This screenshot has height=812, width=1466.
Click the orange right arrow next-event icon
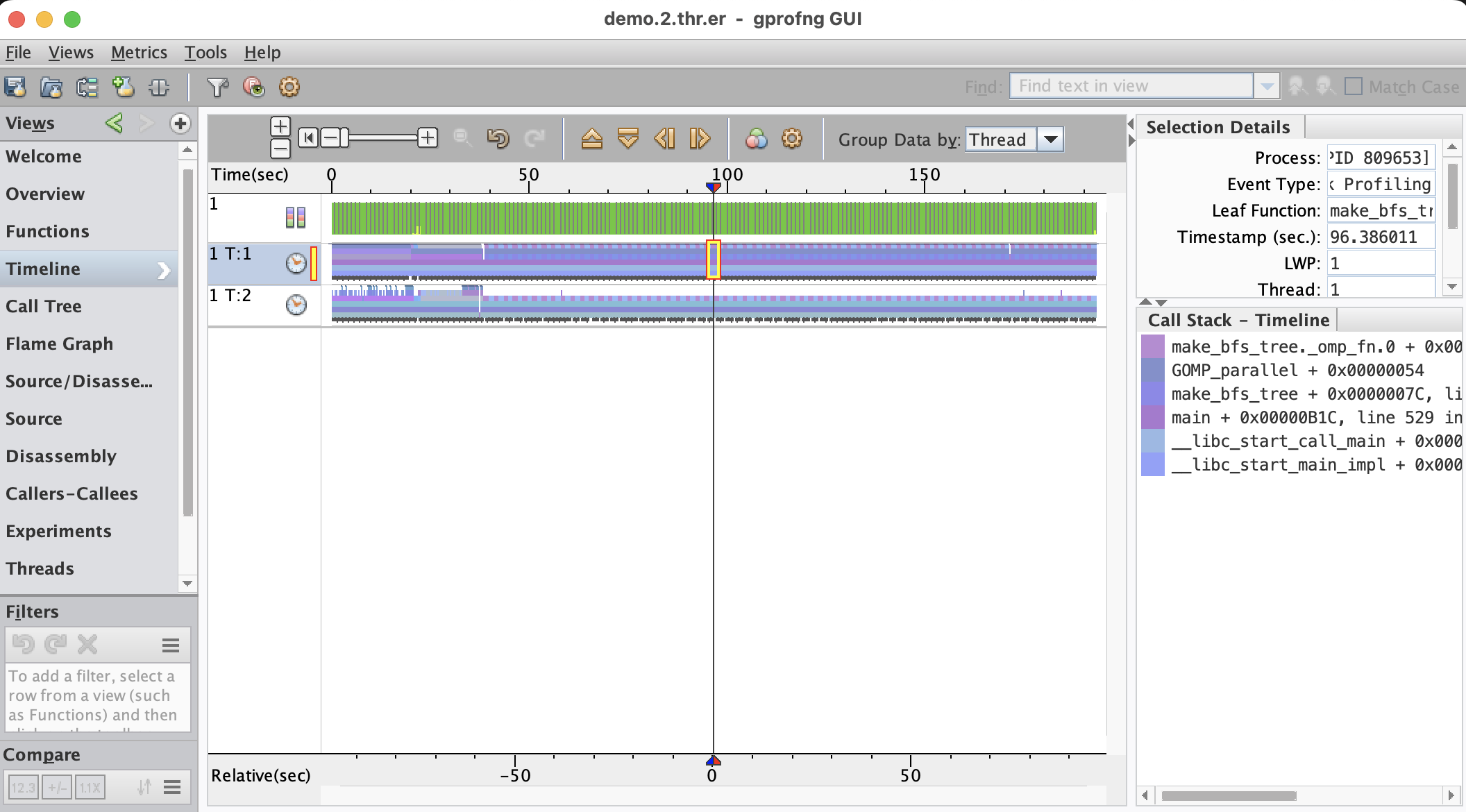(x=700, y=139)
